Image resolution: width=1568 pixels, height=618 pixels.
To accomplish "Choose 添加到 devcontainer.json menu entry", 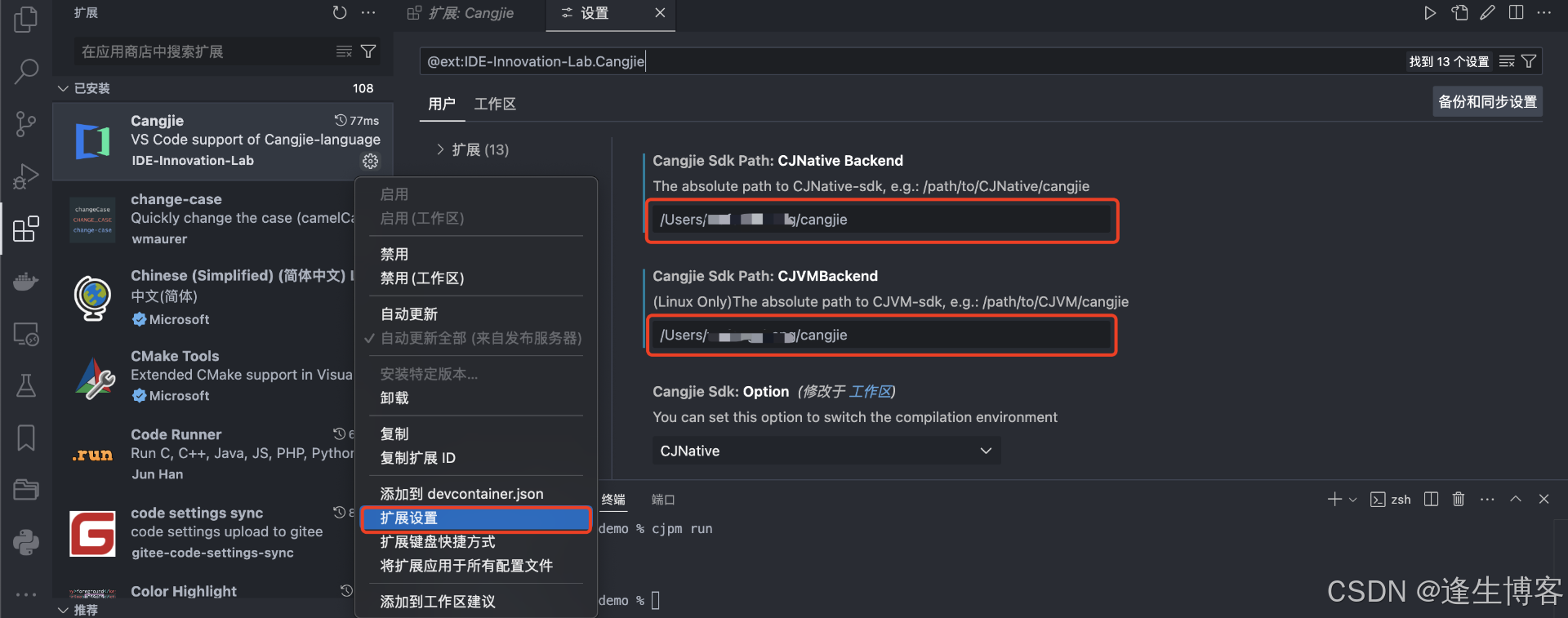I will click(x=476, y=494).
